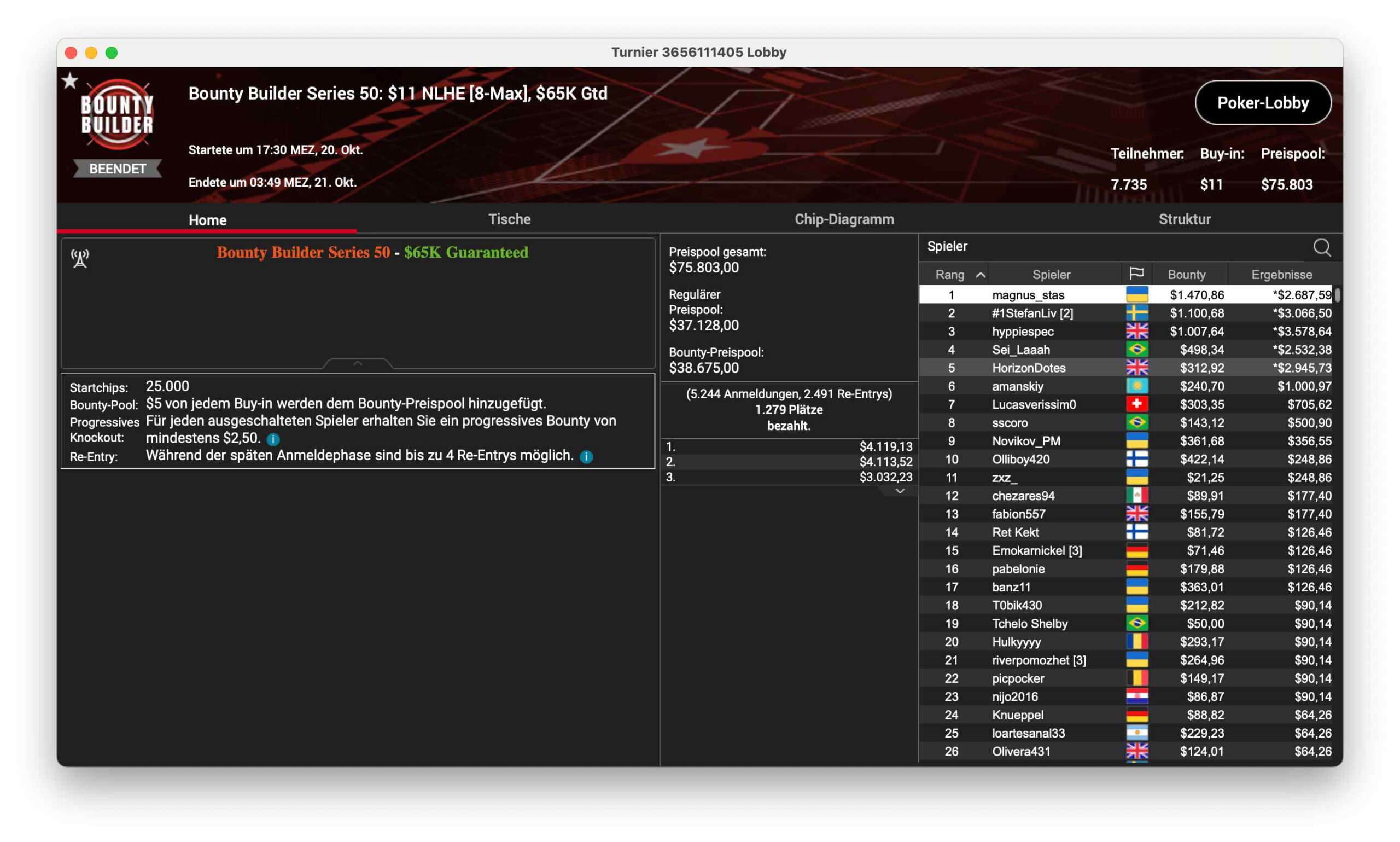Select player hyppiespec row
1400x842 pixels.
click(x=1022, y=332)
